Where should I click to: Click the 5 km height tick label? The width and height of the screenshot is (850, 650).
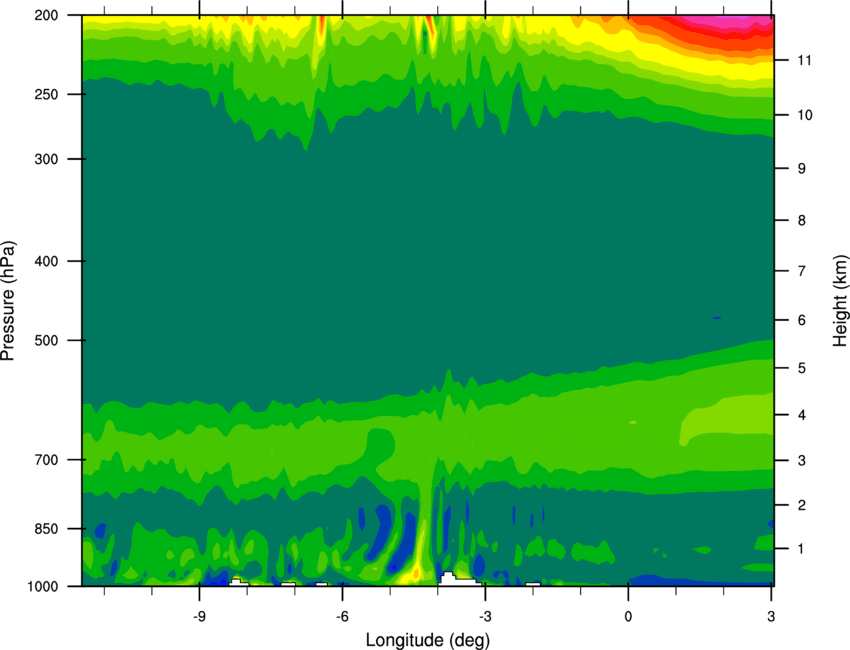point(802,369)
